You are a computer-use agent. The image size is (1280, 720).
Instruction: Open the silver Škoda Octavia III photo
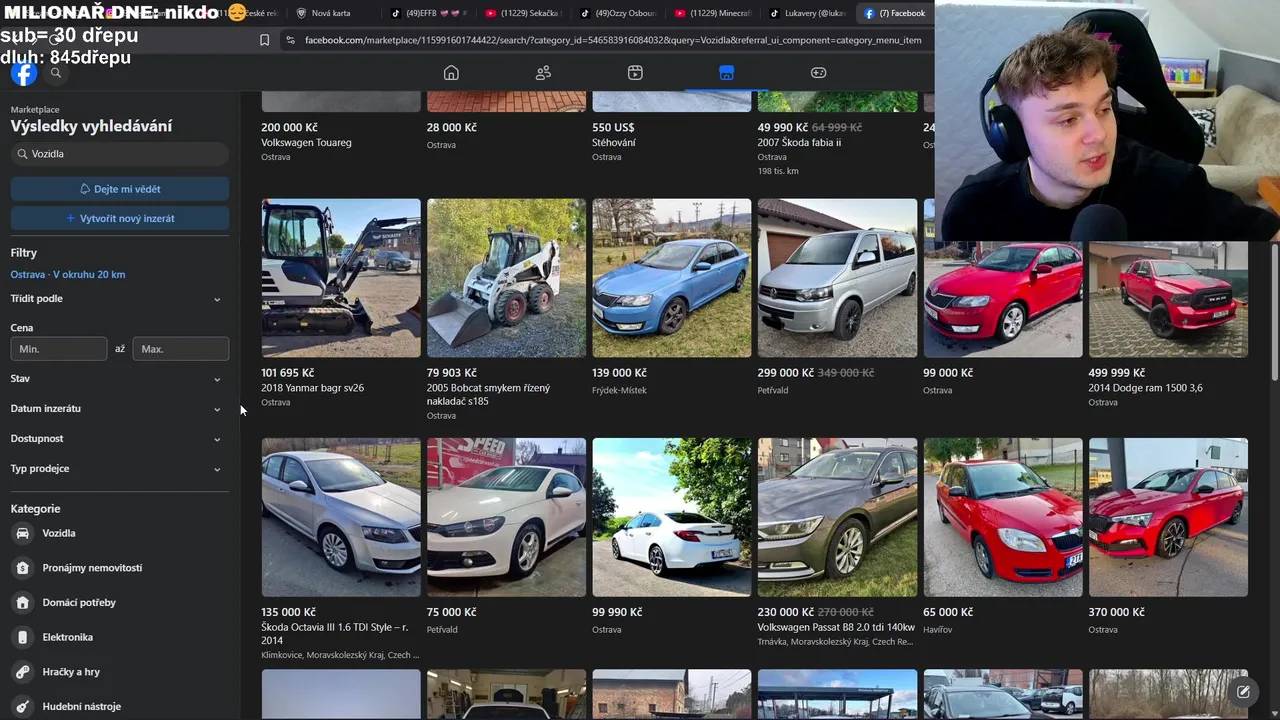(x=341, y=517)
